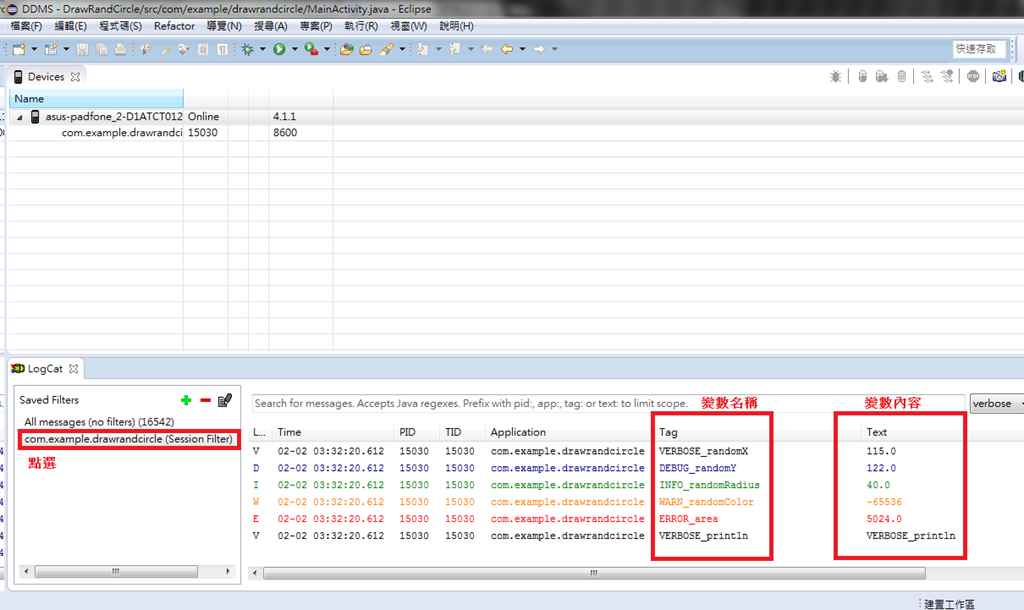Open the 檔案(F) menu
The height and width of the screenshot is (610, 1024).
click(26, 26)
